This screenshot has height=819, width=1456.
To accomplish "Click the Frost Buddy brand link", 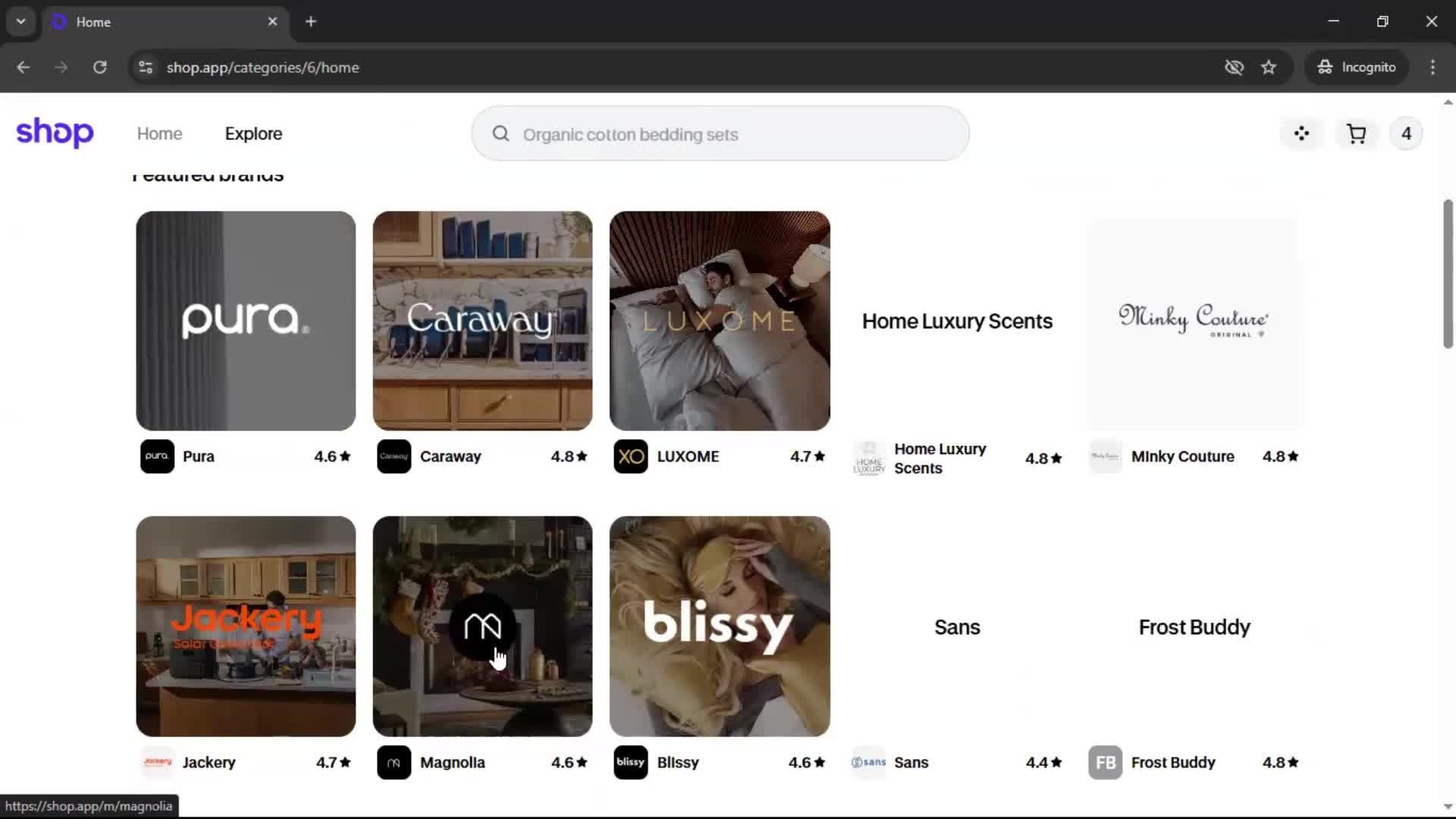I will point(1172,762).
